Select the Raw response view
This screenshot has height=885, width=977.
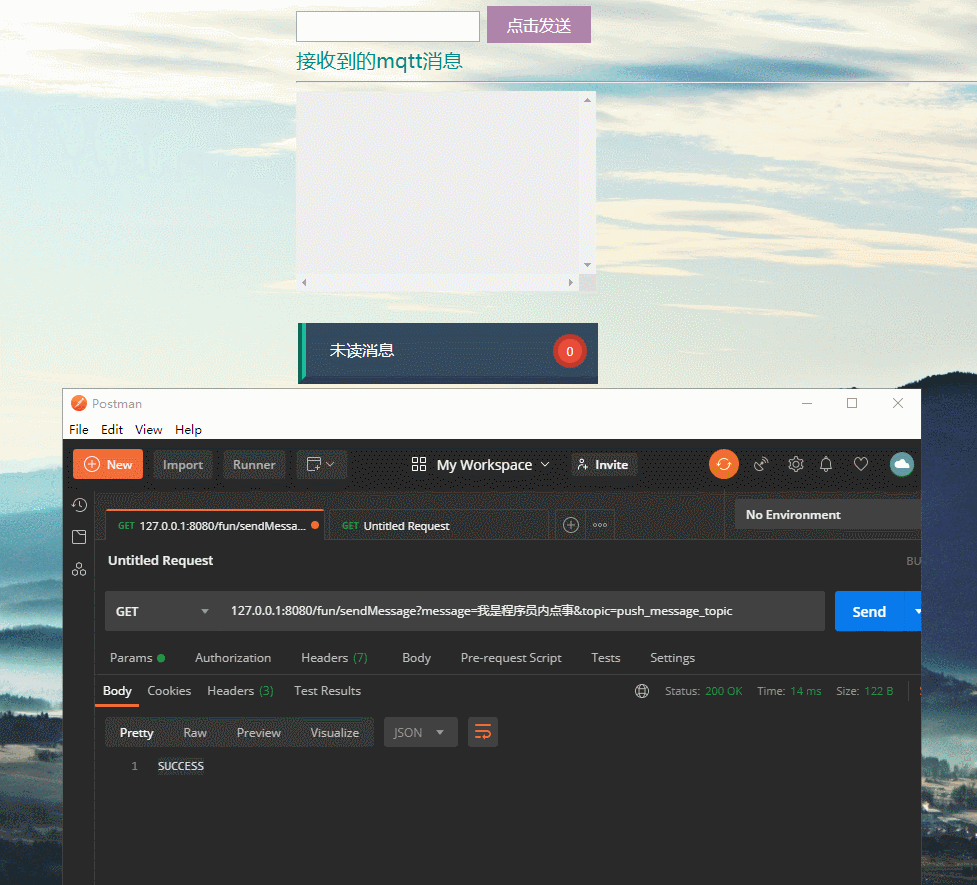point(195,732)
